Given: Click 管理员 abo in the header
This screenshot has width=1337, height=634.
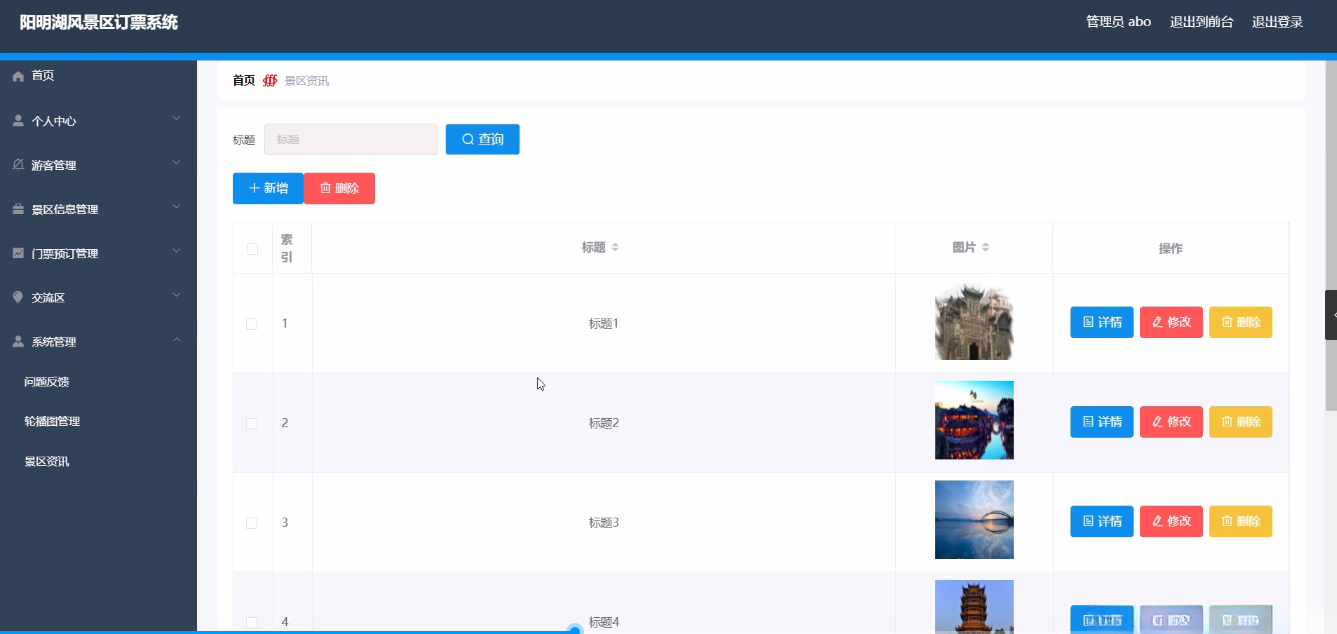Looking at the screenshot, I should click(x=1118, y=22).
